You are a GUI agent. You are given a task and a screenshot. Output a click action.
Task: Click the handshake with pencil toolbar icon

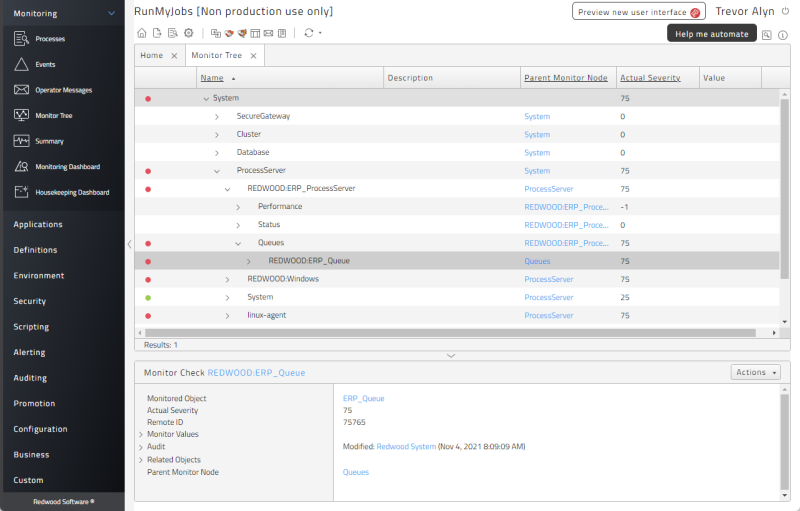tap(242, 33)
